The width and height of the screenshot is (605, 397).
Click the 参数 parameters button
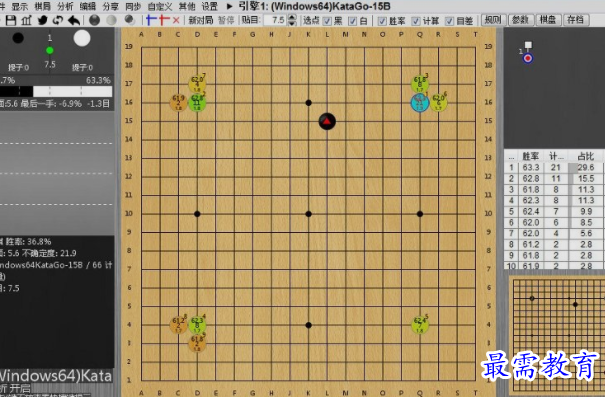pyautogui.click(x=520, y=20)
